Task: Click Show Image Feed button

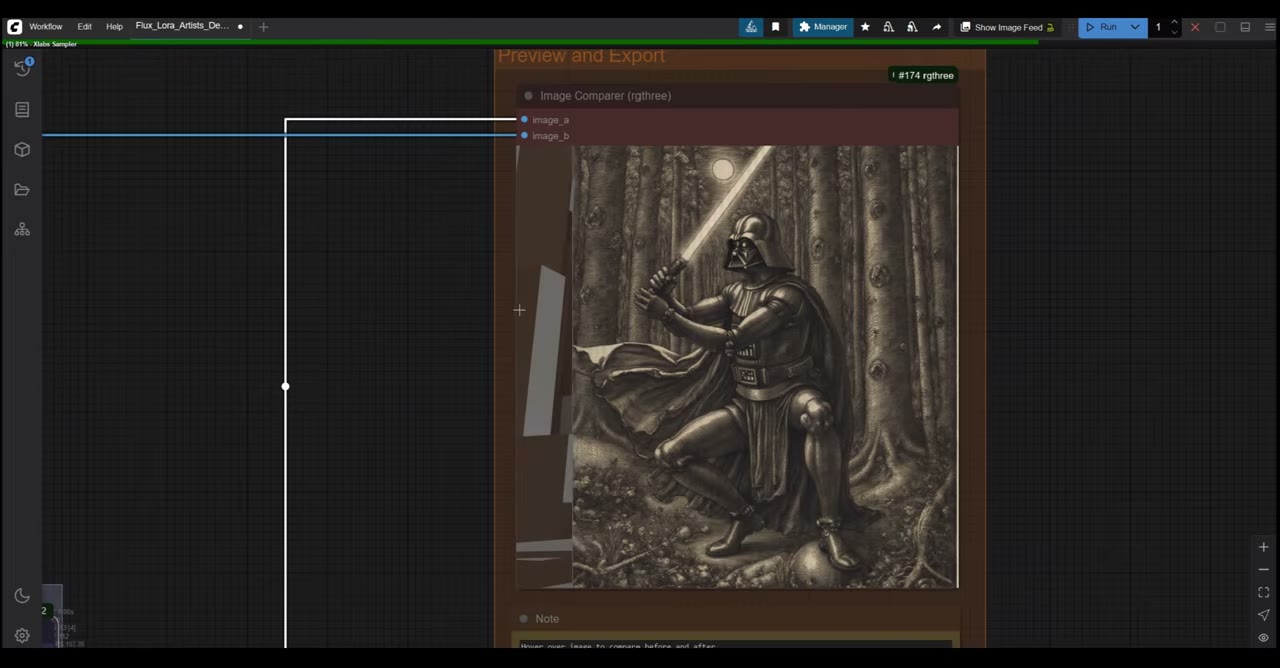Action: [x=1007, y=27]
